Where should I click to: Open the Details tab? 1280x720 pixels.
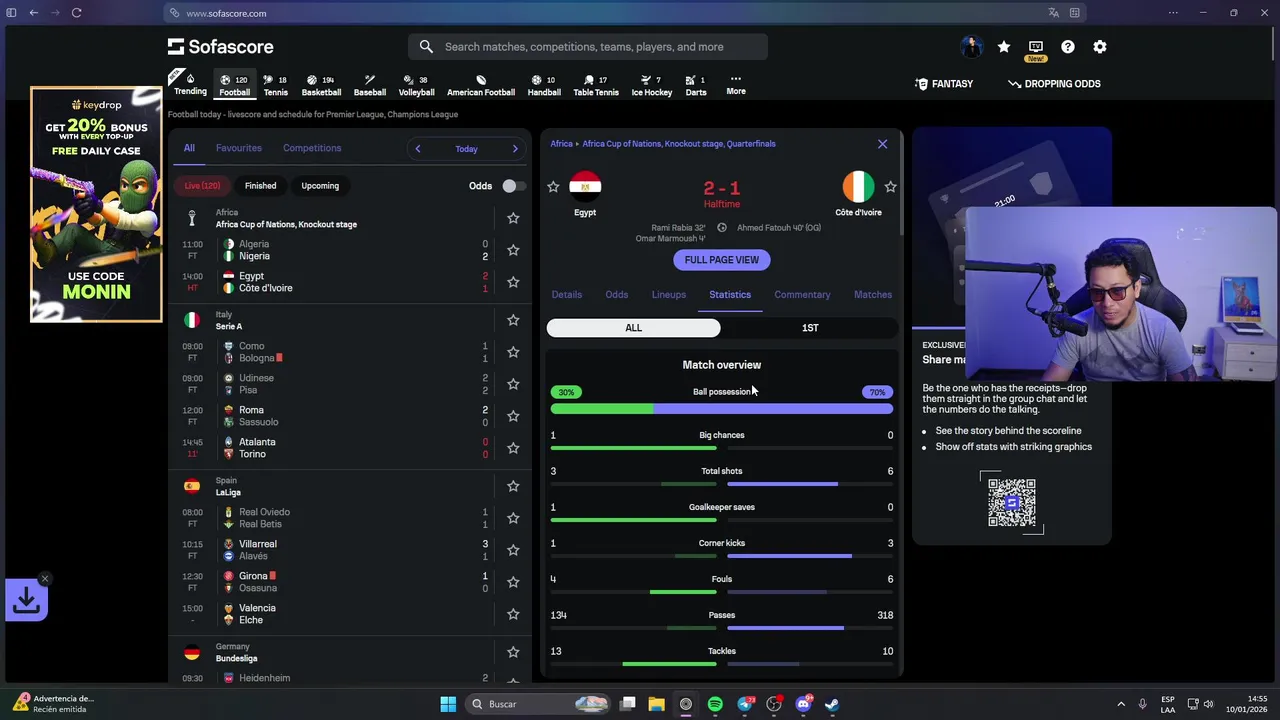pos(566,295)
